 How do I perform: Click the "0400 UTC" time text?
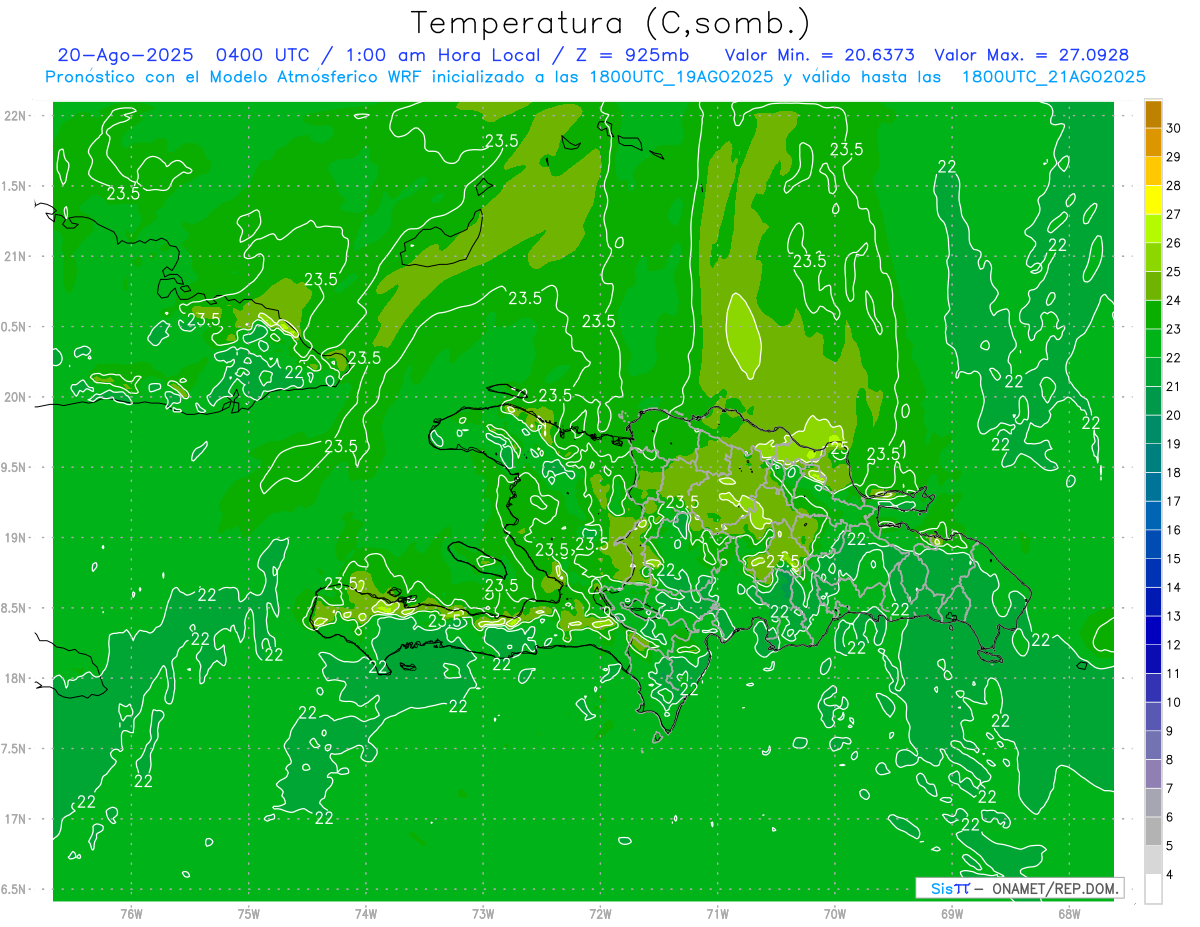pyautogui.click(x=266, y=56)
